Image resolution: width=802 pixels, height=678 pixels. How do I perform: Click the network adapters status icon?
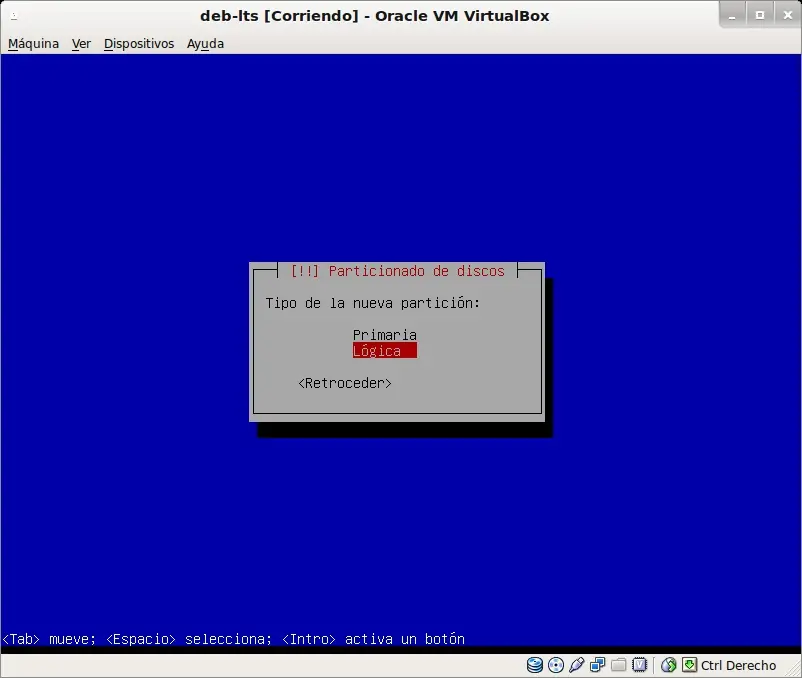tap(597, 665)
